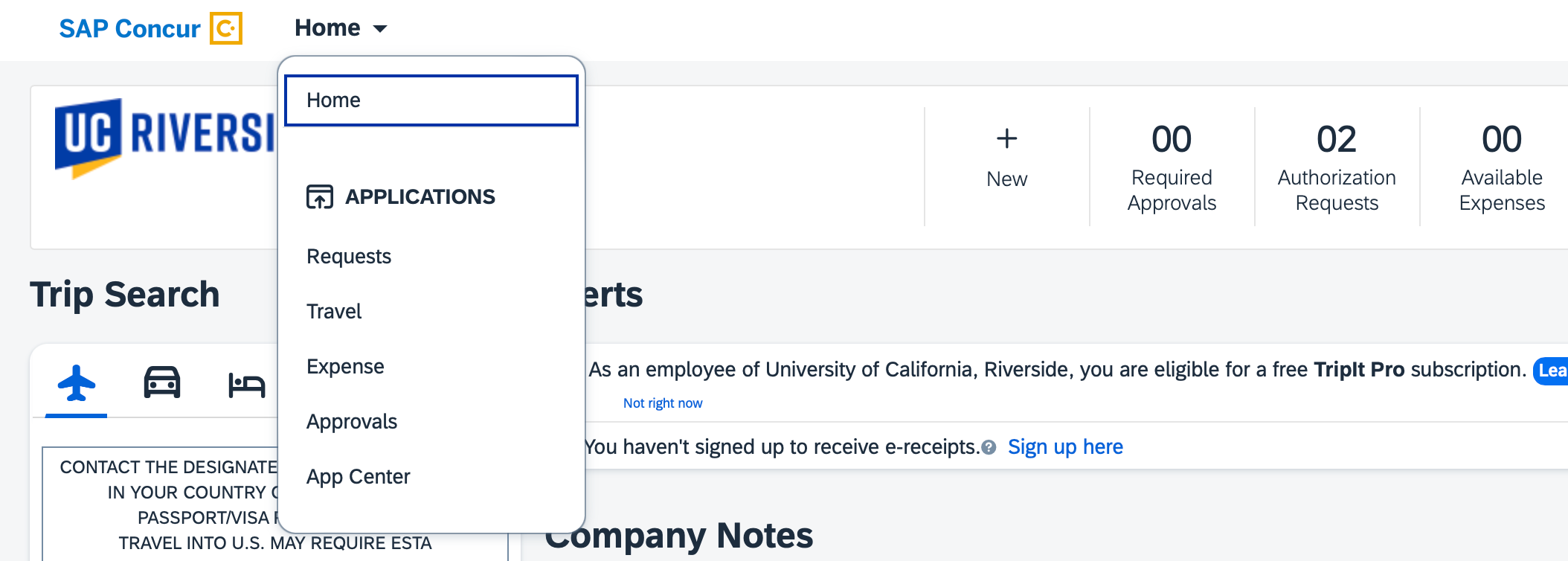Screen dimensions: 1568x561
Task: Go to Approvals in the menu
Action: pos(352,422)
